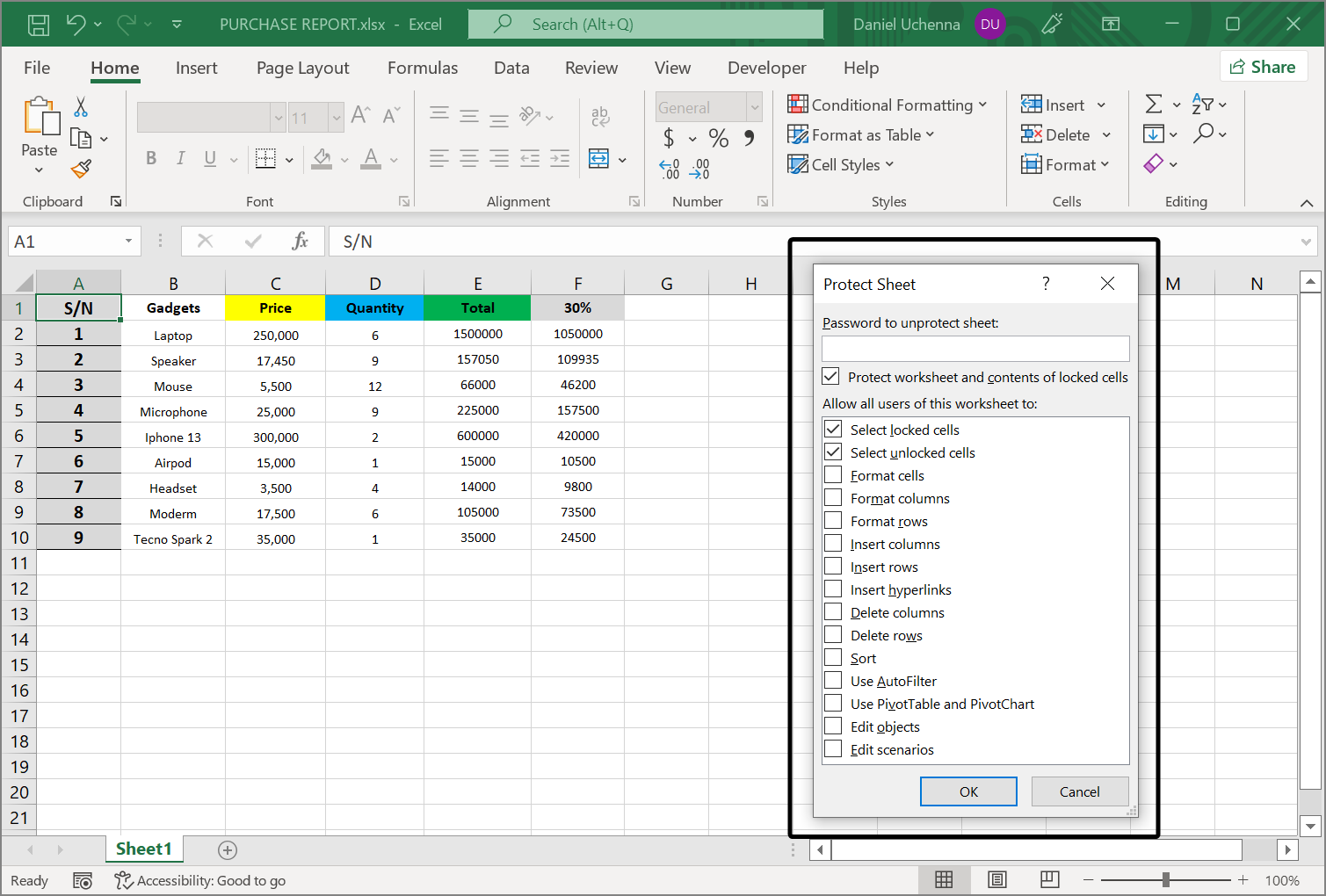This screenshot has height=896, width=1326.
Task: Open the Number Format combo box
Action: (708, 106)
